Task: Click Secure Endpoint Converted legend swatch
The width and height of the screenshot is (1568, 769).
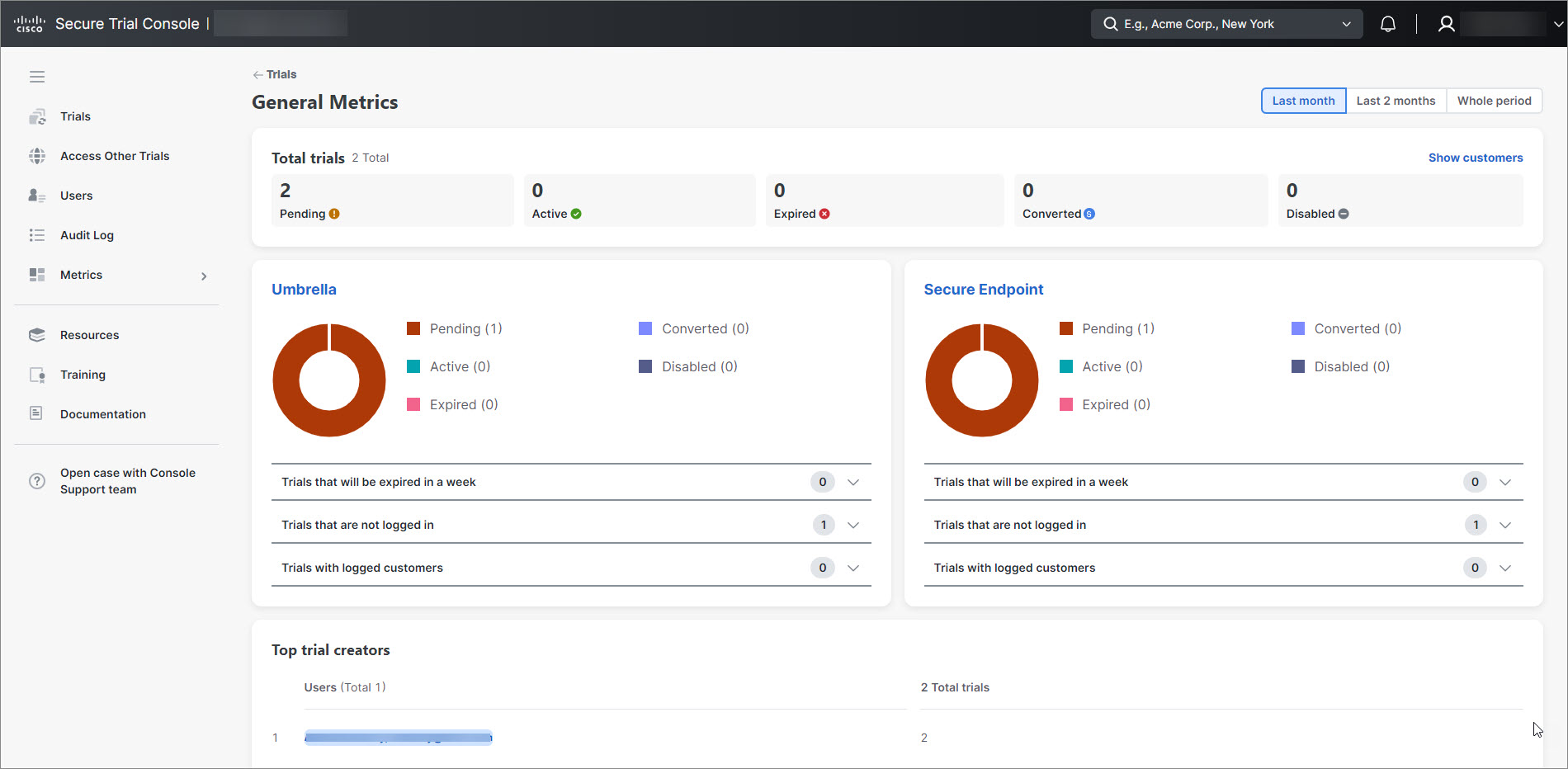Action: click(x=1298, y=328)
